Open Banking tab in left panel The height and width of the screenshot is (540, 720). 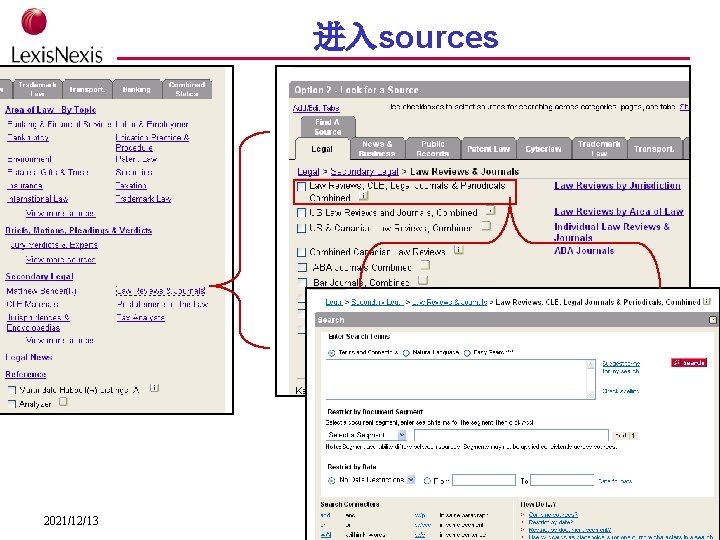[x=136, y=89]
